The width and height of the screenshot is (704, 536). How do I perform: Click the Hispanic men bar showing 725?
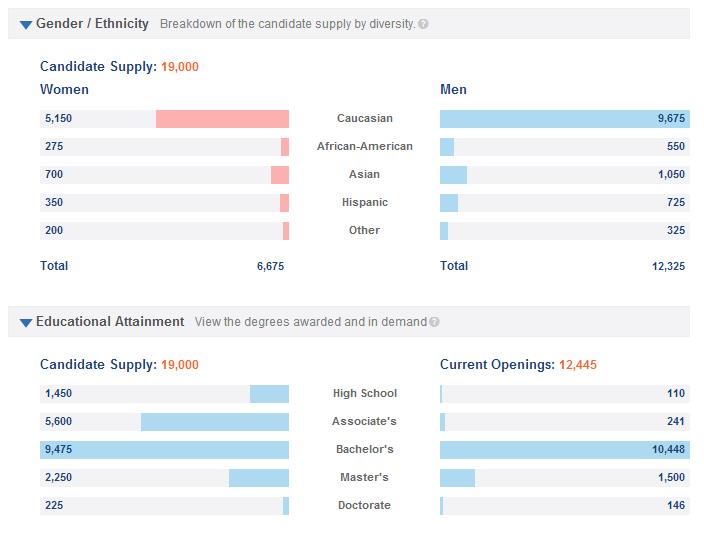point(449,202)
